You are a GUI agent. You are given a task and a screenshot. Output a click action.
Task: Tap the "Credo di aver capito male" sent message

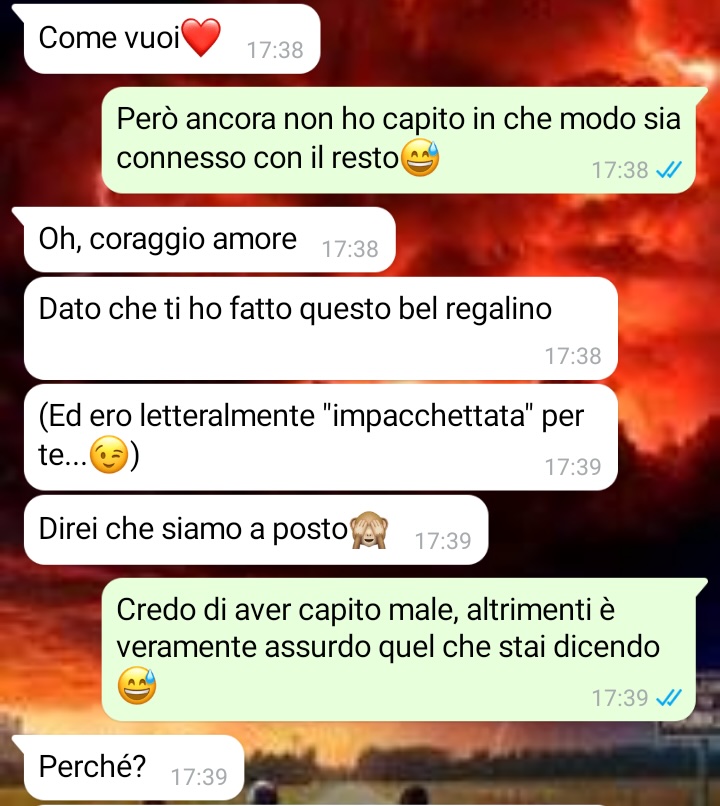point(399,650)
